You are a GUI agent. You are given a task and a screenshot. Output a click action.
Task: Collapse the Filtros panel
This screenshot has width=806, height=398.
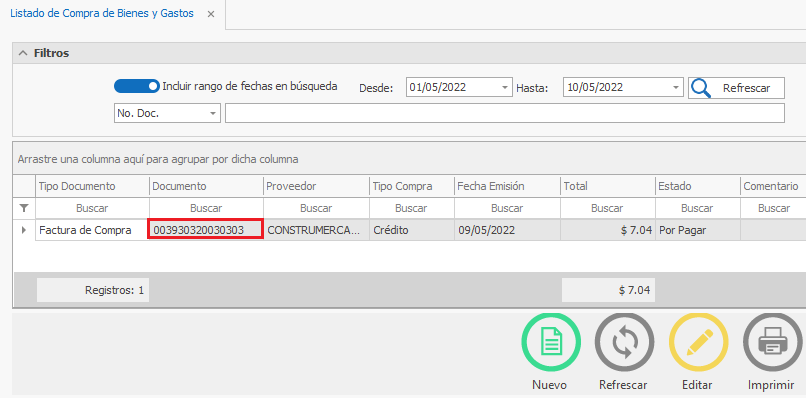pyautogui.click(x=23, y=53)
